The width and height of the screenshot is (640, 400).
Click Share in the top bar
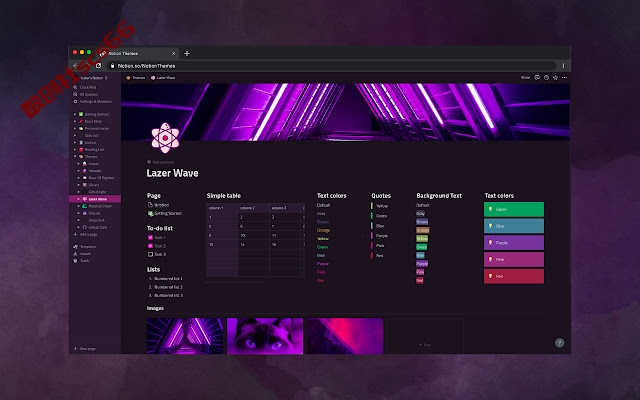click(525, 78)
